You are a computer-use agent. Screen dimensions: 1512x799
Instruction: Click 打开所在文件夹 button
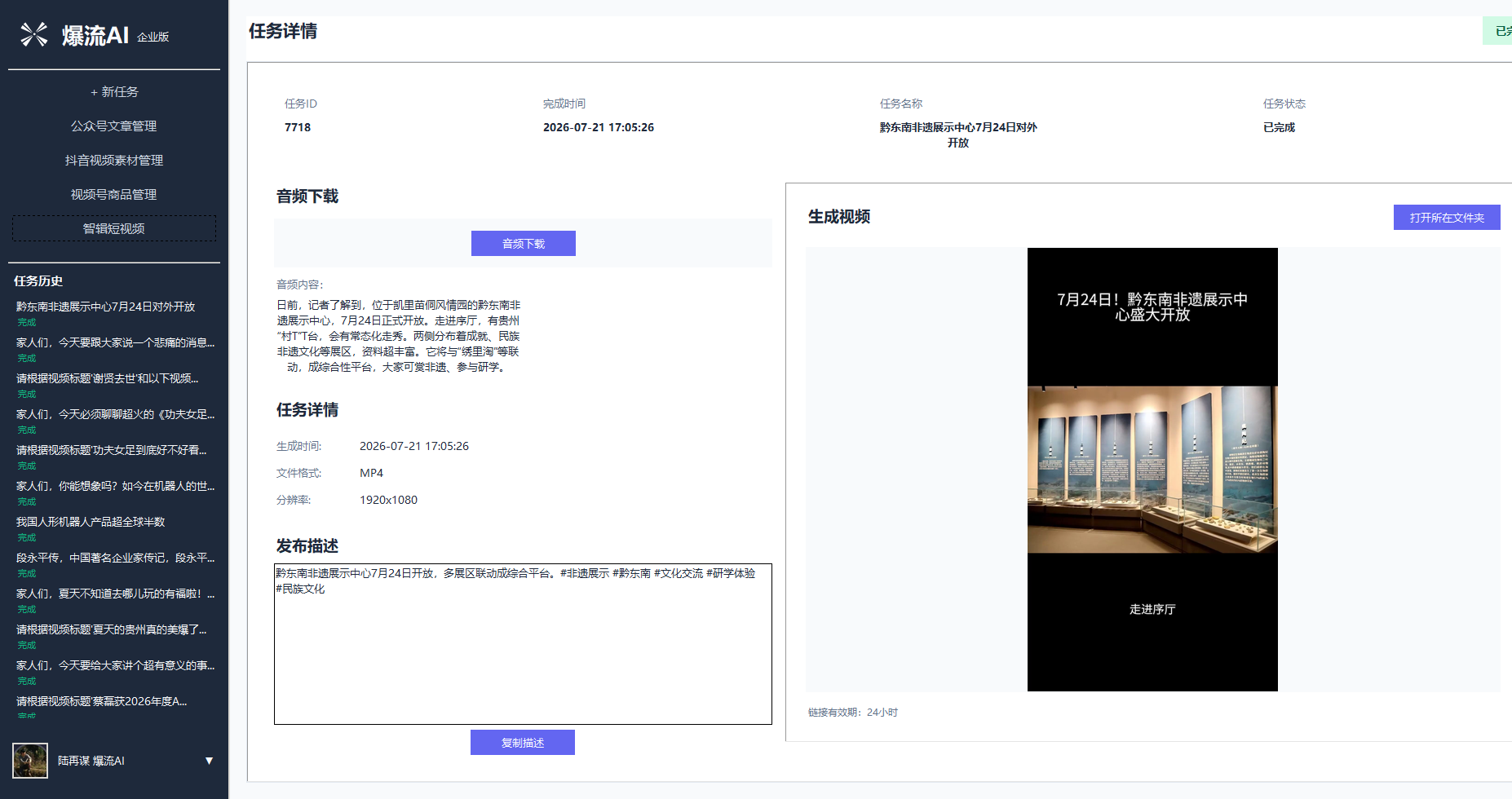click(1447, 217)
